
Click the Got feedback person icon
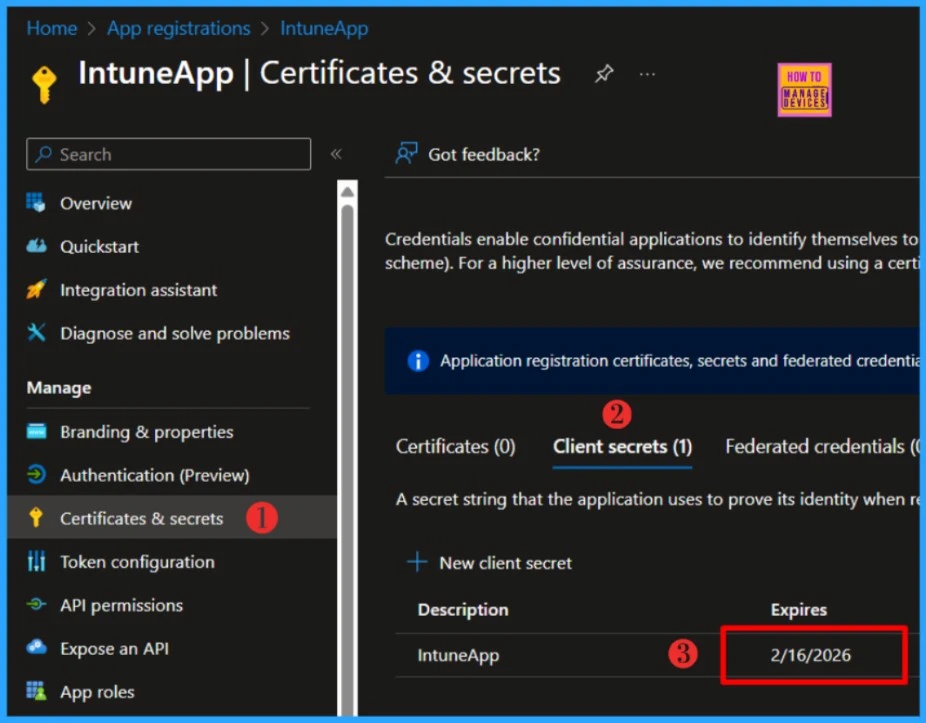406,154
